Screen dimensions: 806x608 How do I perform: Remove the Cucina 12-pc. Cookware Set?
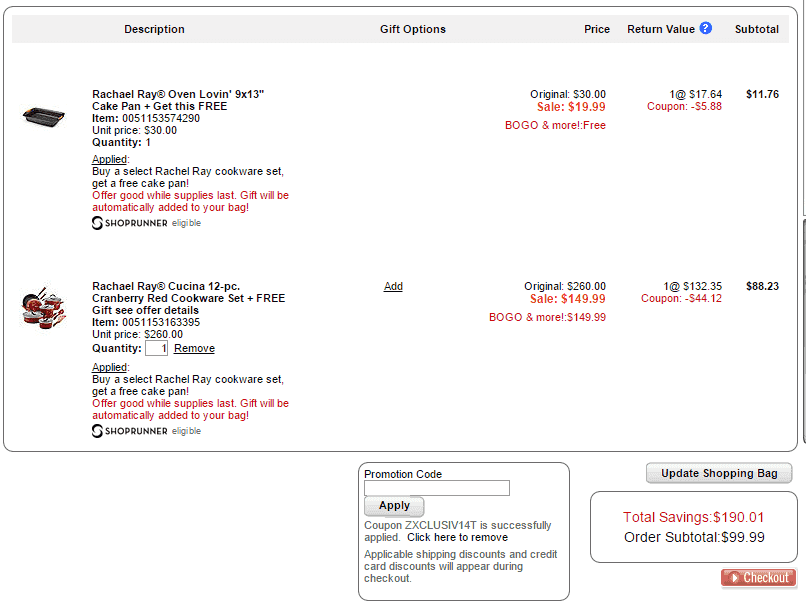[194, 348]
